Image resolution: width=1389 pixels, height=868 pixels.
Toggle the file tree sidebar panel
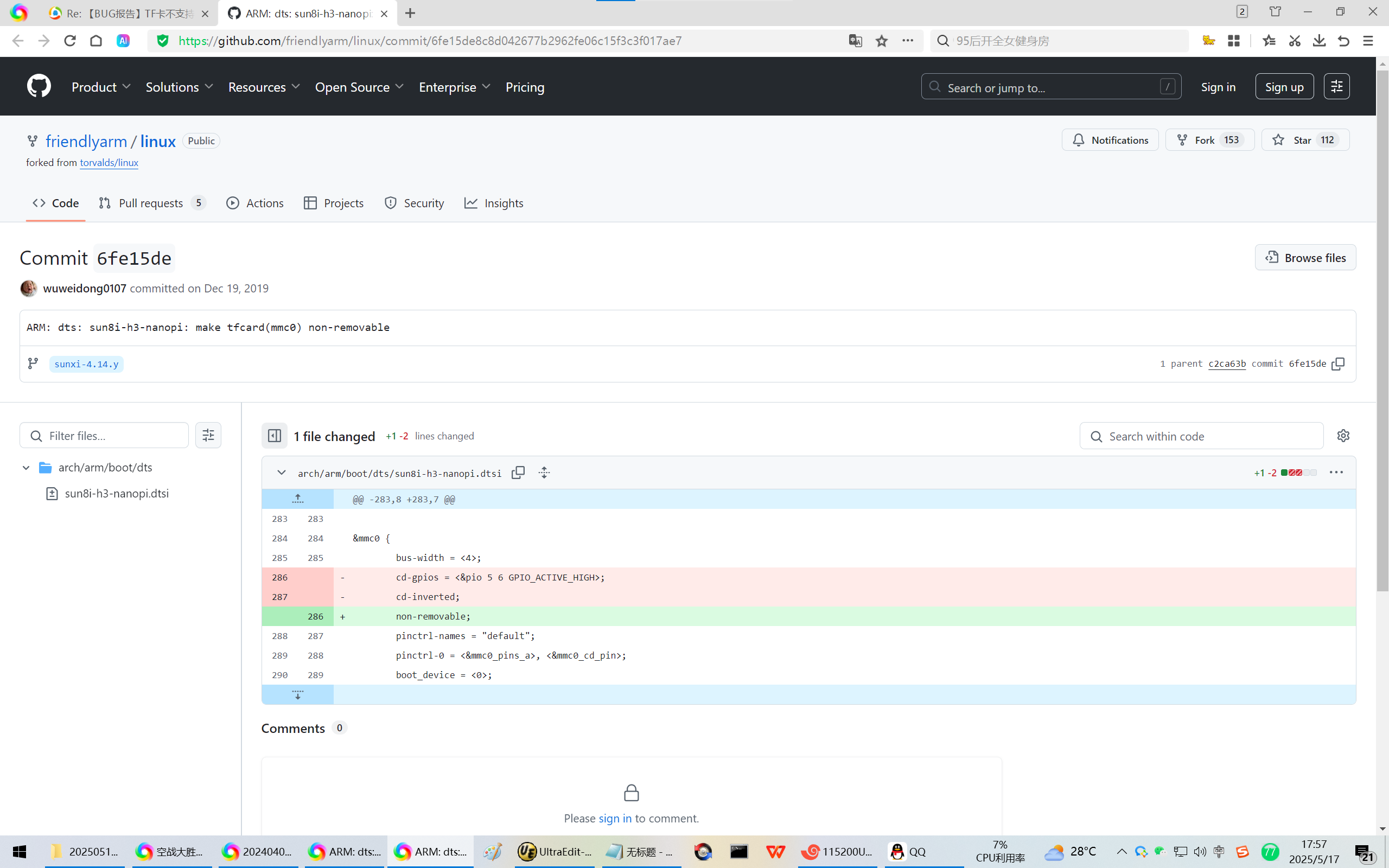click(275, 436)
